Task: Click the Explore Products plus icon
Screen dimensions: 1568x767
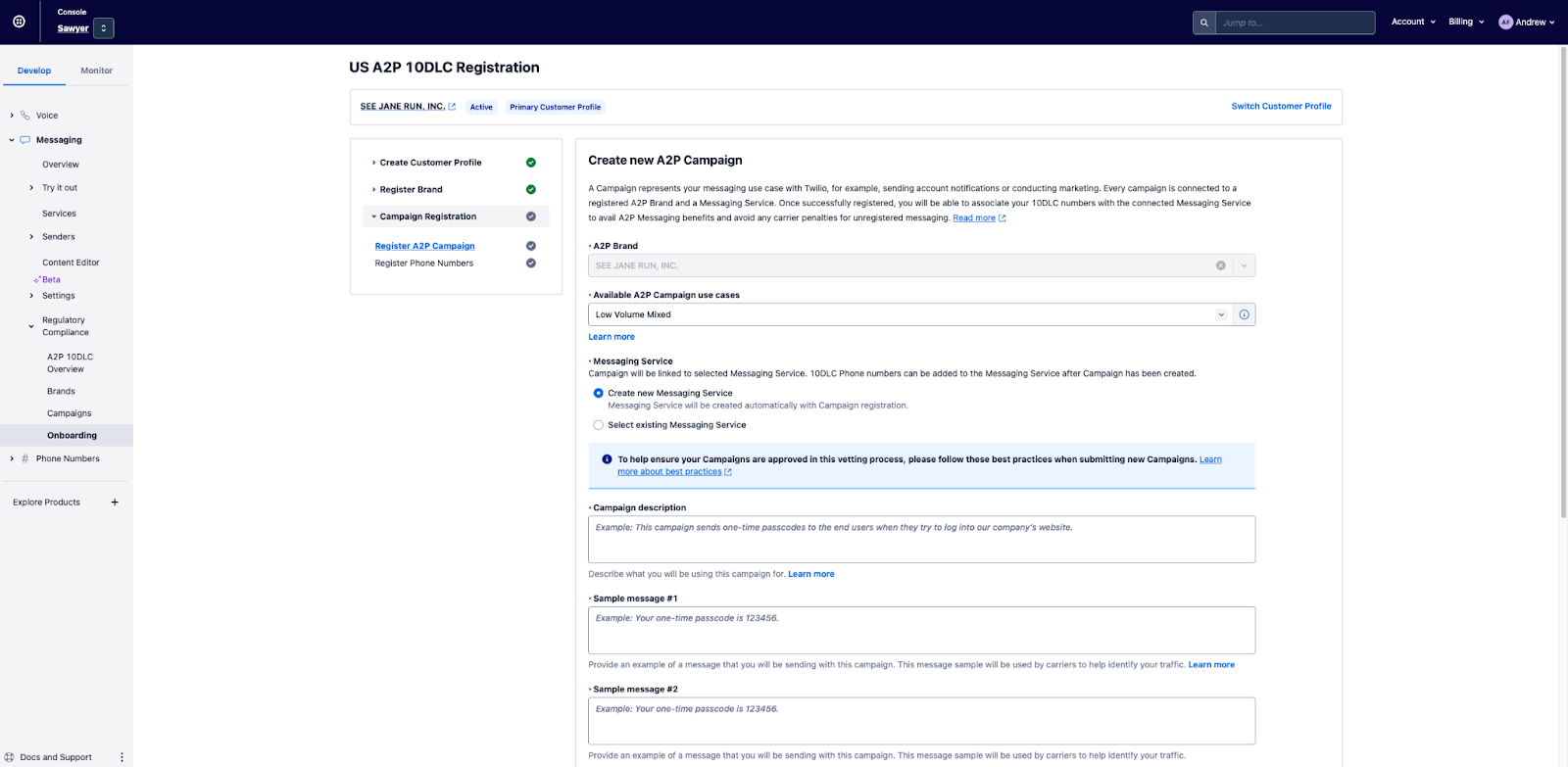Action: (x=115, y=503)
